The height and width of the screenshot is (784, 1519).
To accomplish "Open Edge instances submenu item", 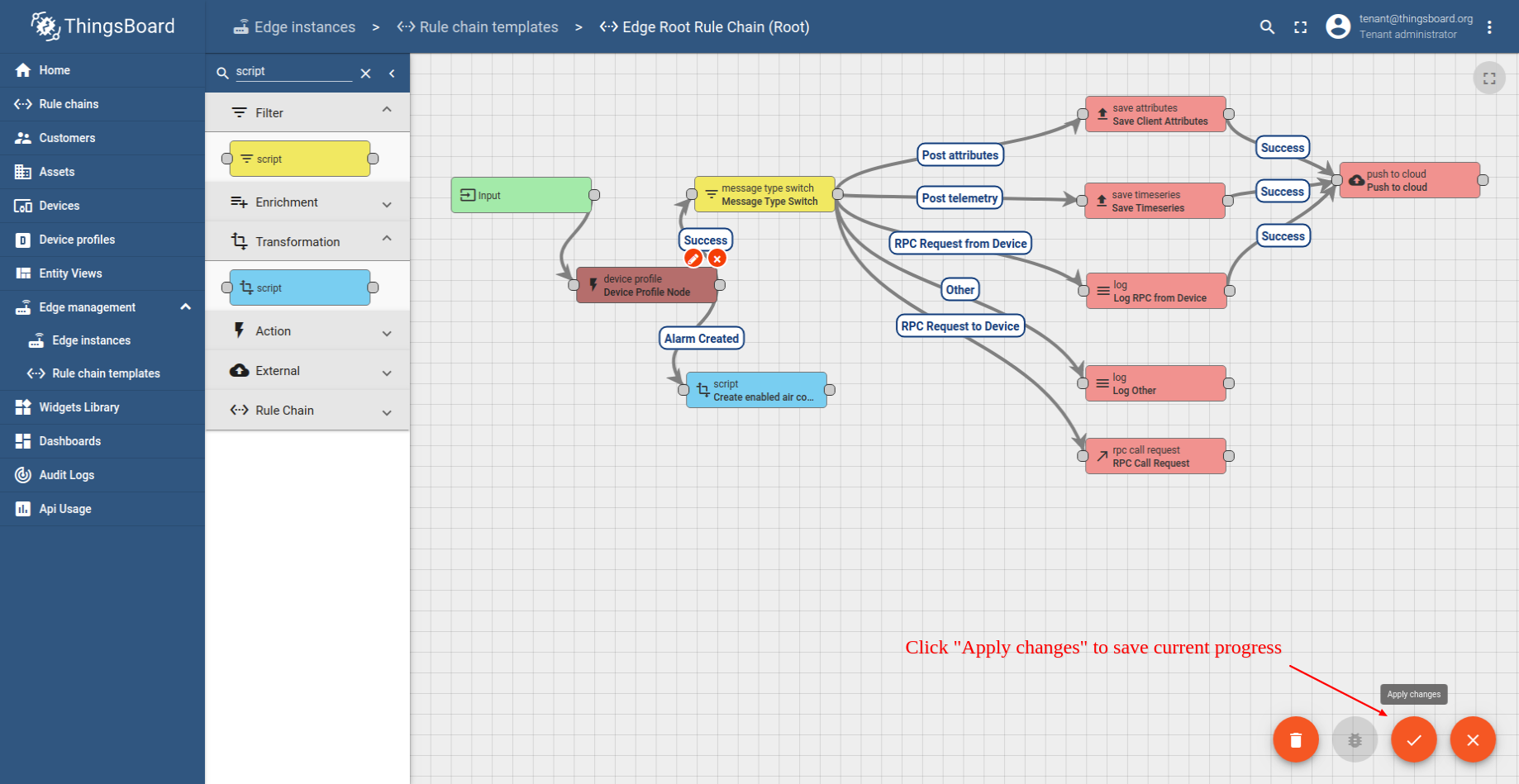I will tap(102, 340).
